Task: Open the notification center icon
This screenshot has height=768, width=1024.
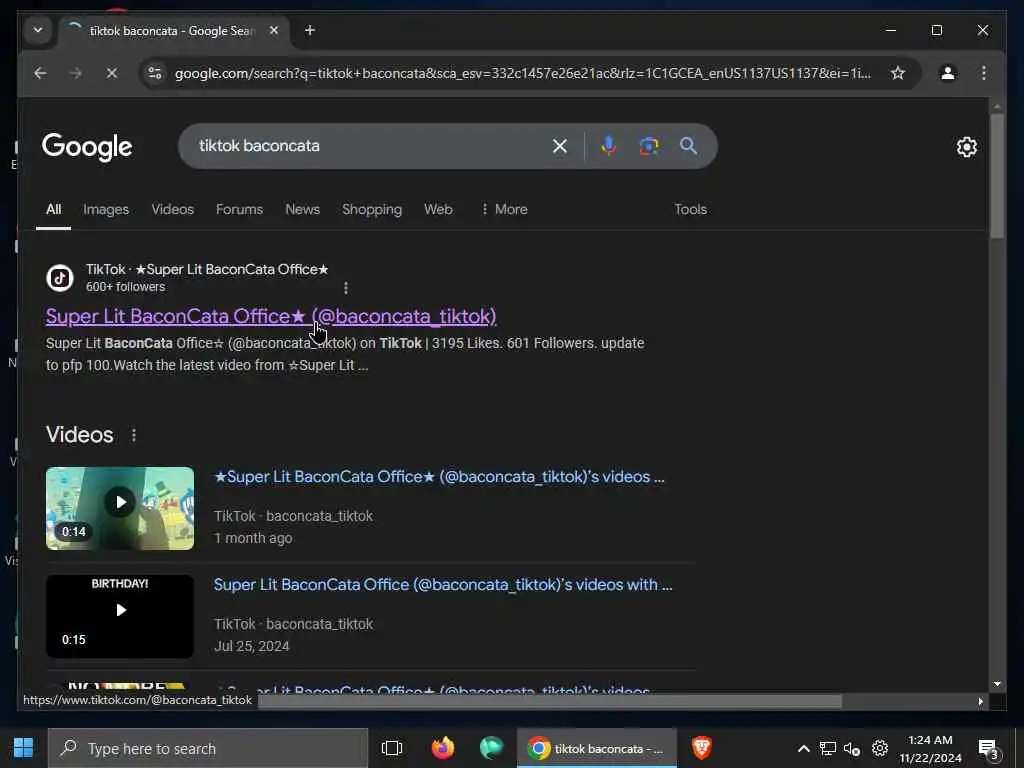Action: click(989, 750)
